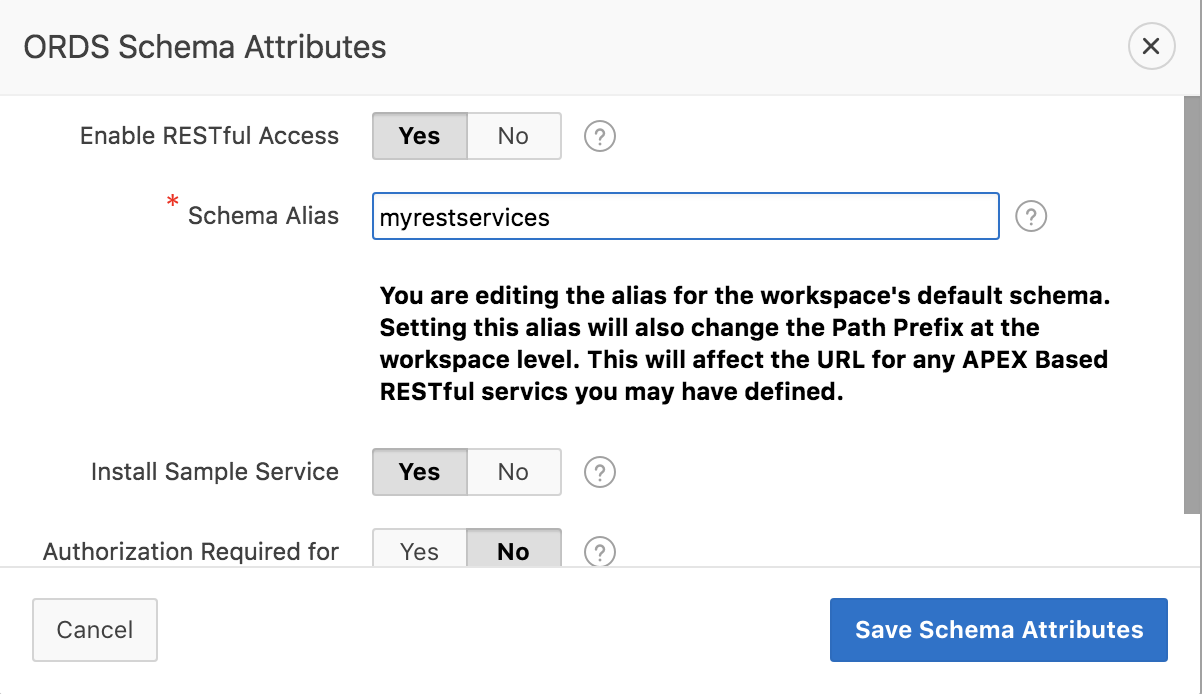This screenshot has height=694, width=1202.
Task: Click the ORDS Schema Attributes title
Action: point(205,46)
